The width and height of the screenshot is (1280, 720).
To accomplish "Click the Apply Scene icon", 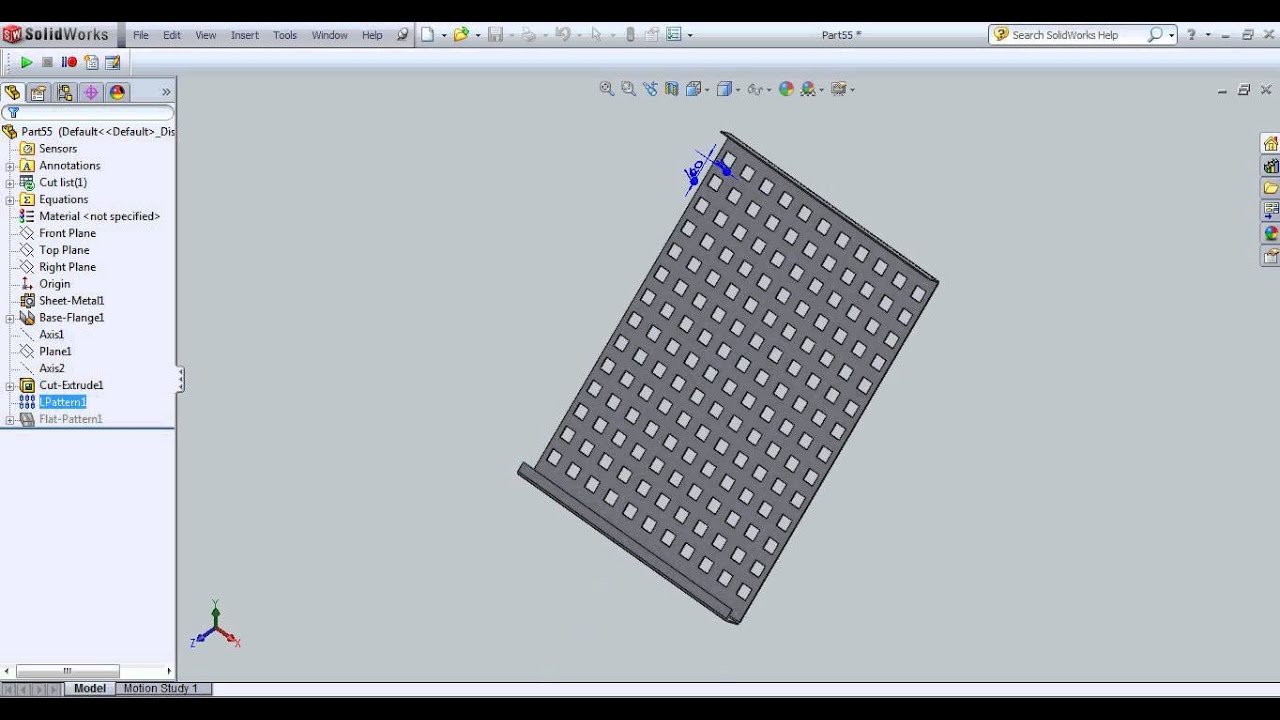I will pyautogui.click(x=808, y=89).
